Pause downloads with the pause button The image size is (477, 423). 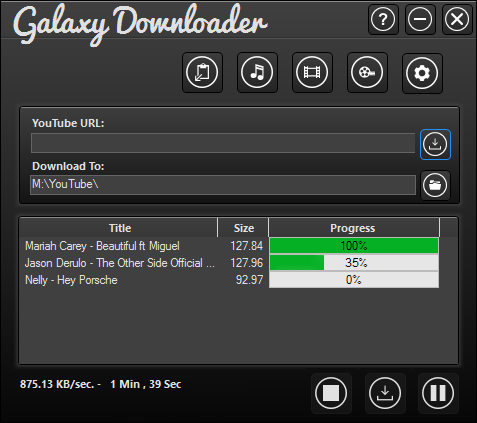(438, 393)
